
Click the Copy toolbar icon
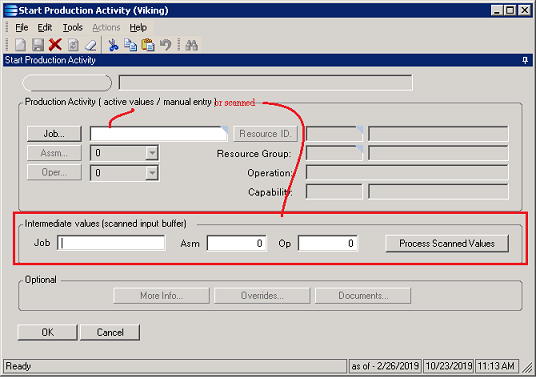point(130,45)
